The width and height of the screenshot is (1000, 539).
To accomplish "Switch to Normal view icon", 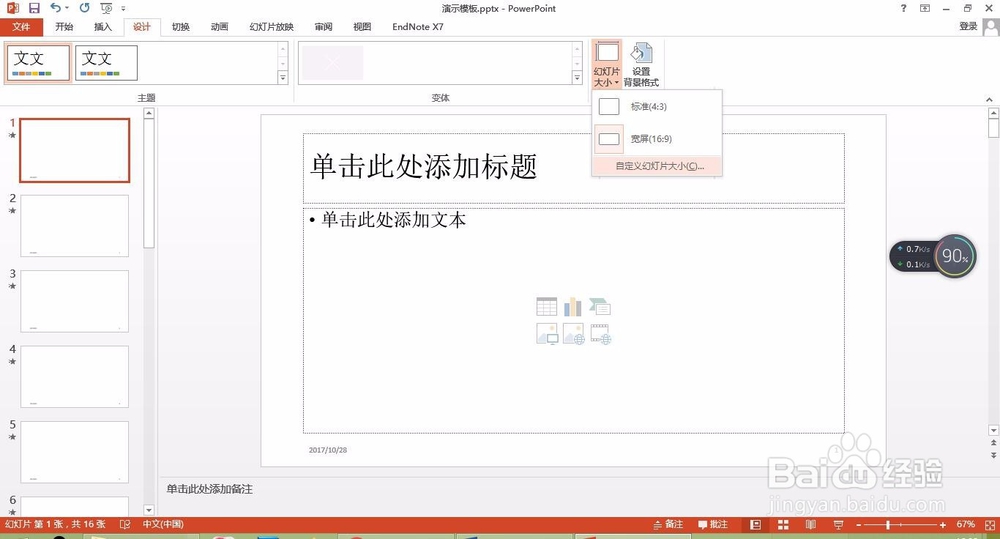I will (756, 524).
